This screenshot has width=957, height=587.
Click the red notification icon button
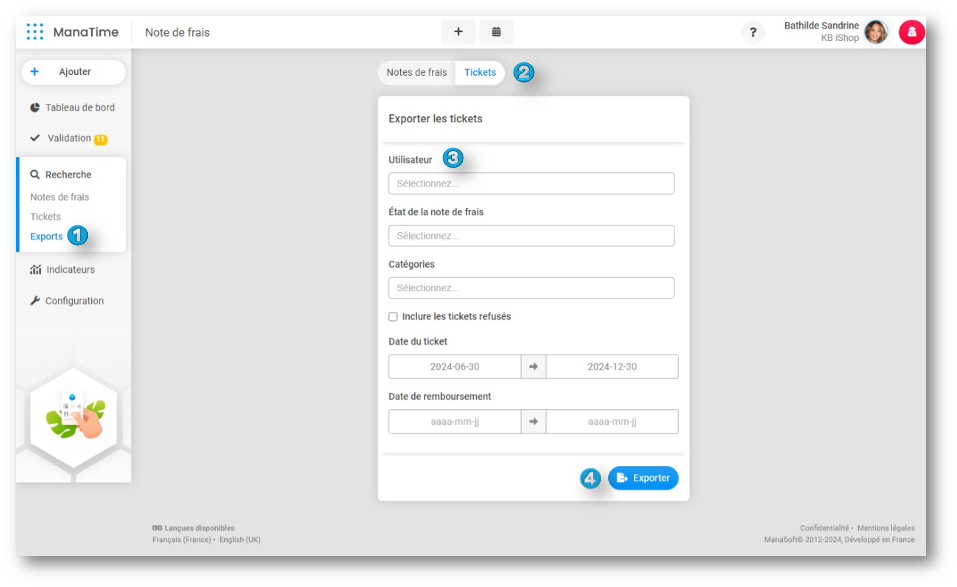click(x=911, y=32)
